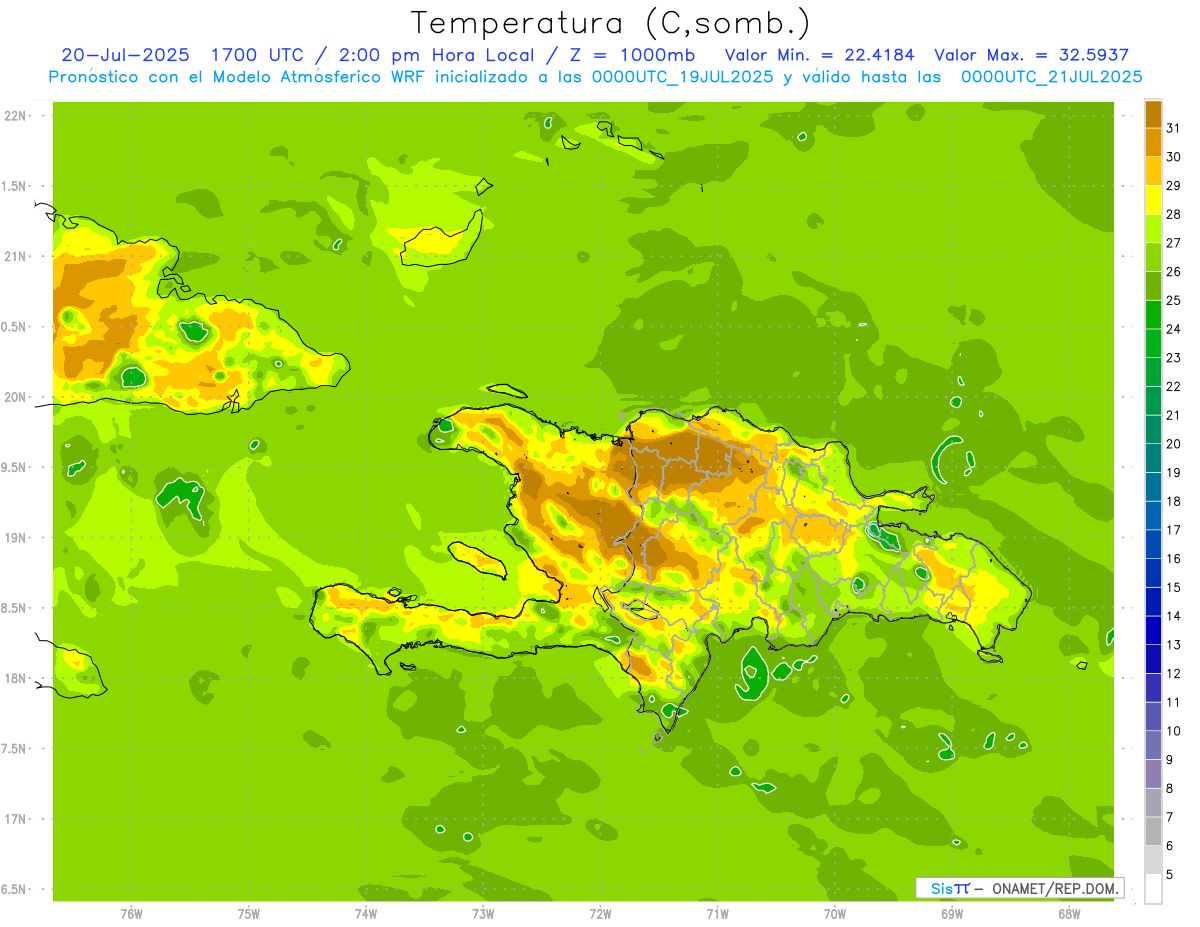Click the "72W" longitude label
This screenshot has width=1200, height=927.
click(x=600, y=913)
